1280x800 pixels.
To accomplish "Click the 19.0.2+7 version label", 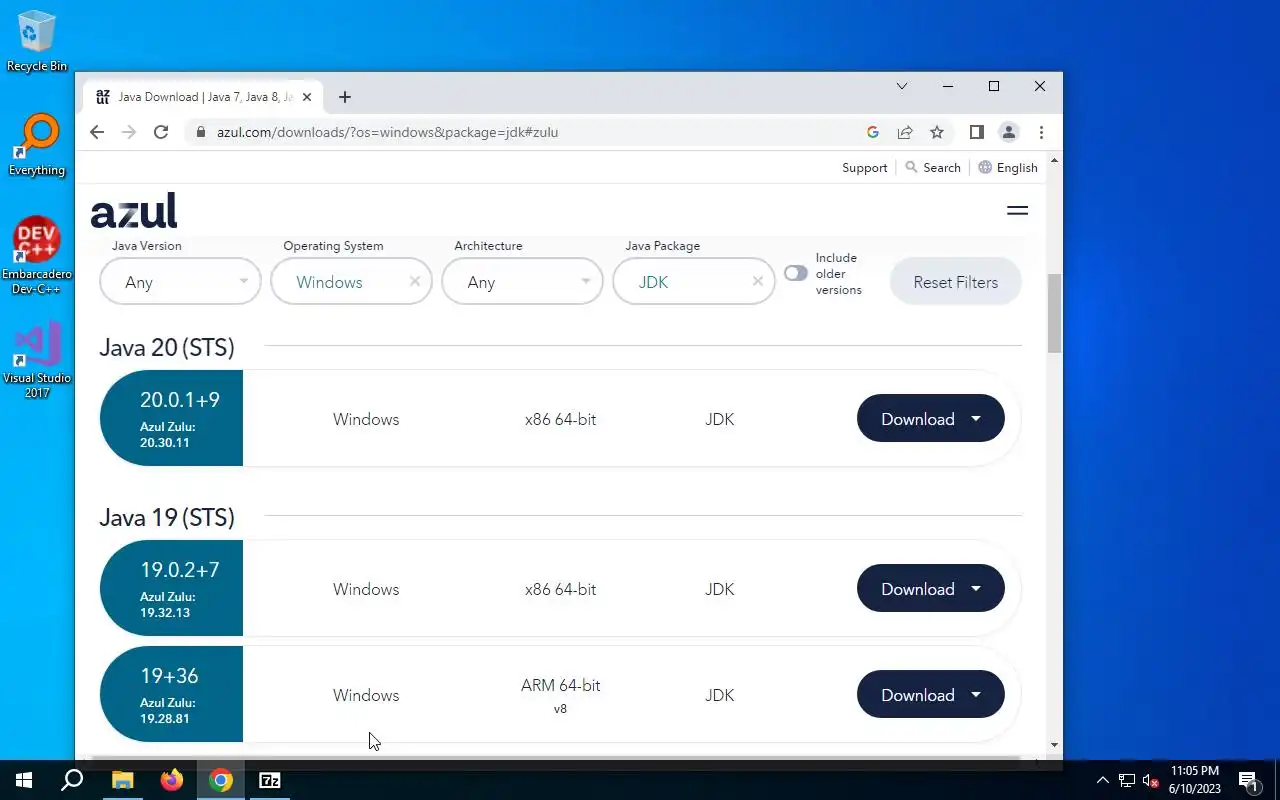I will (x=180, y=570).
